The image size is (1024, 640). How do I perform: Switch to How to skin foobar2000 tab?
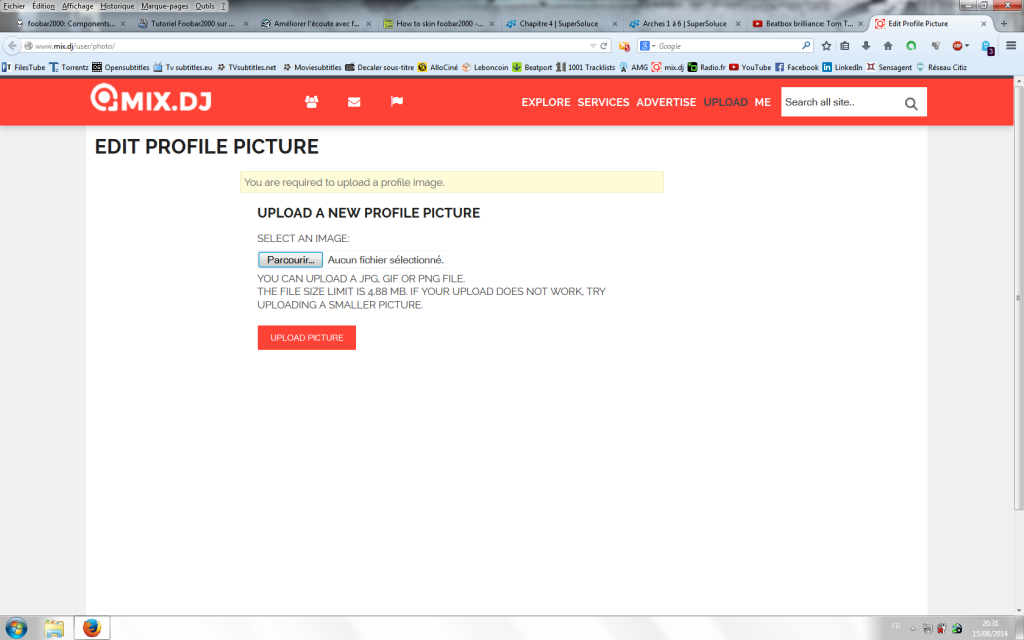click(x=439, y=24)
